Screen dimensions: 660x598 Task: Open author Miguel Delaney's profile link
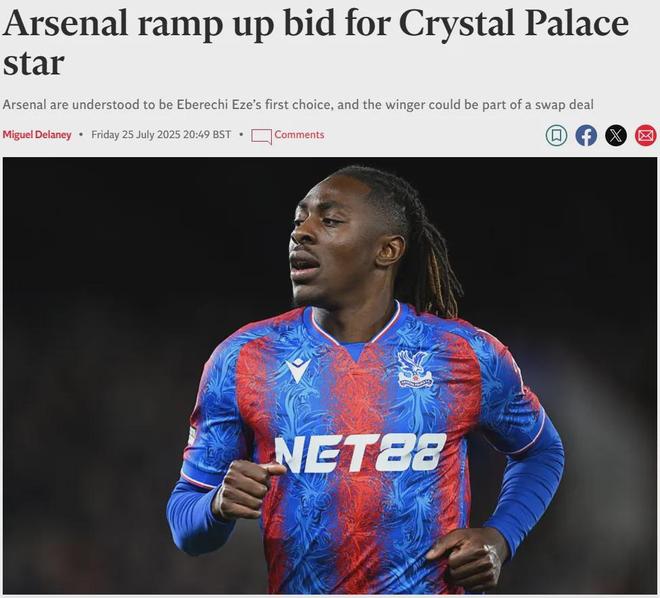37,135
